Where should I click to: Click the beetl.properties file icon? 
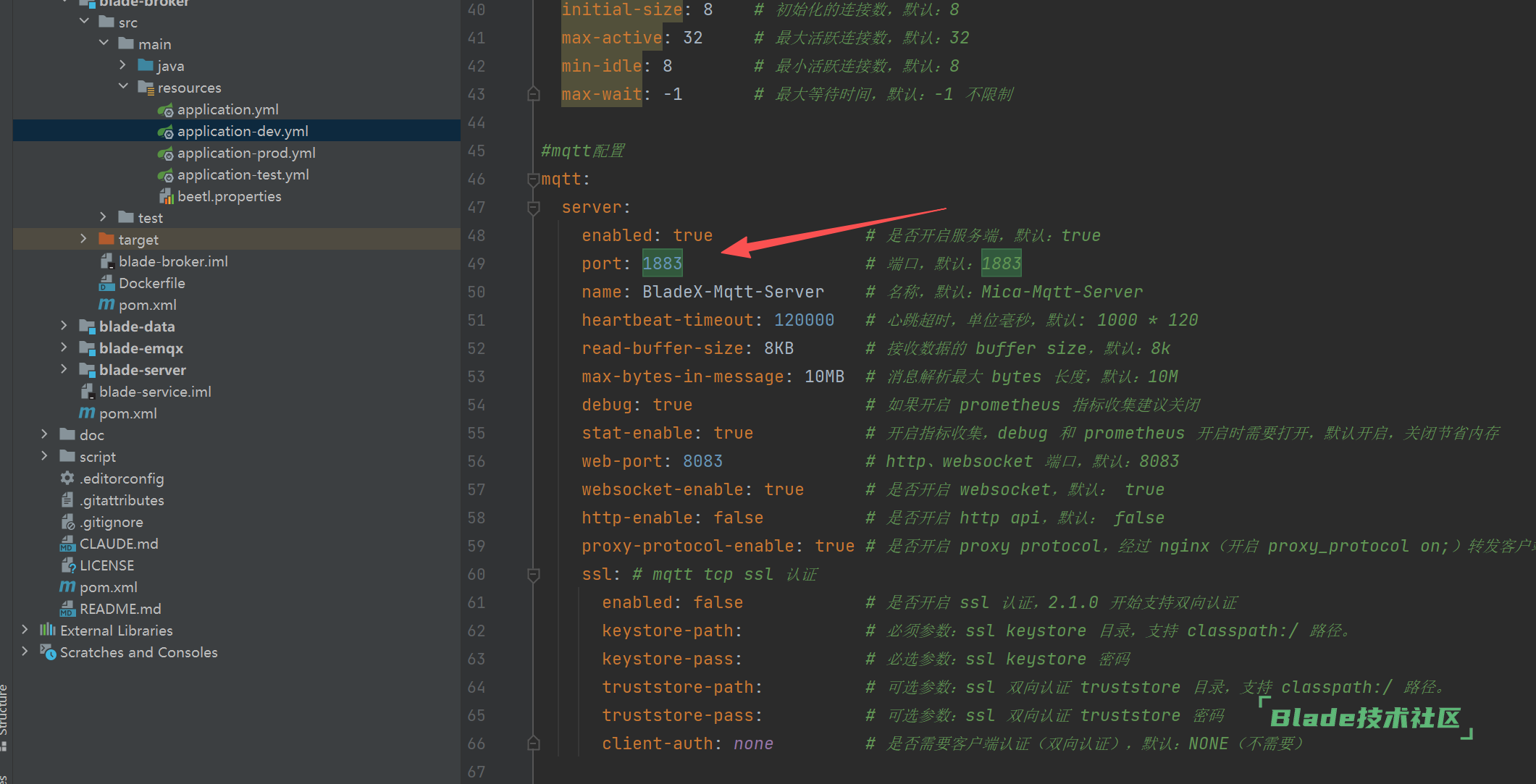(166, 197)
